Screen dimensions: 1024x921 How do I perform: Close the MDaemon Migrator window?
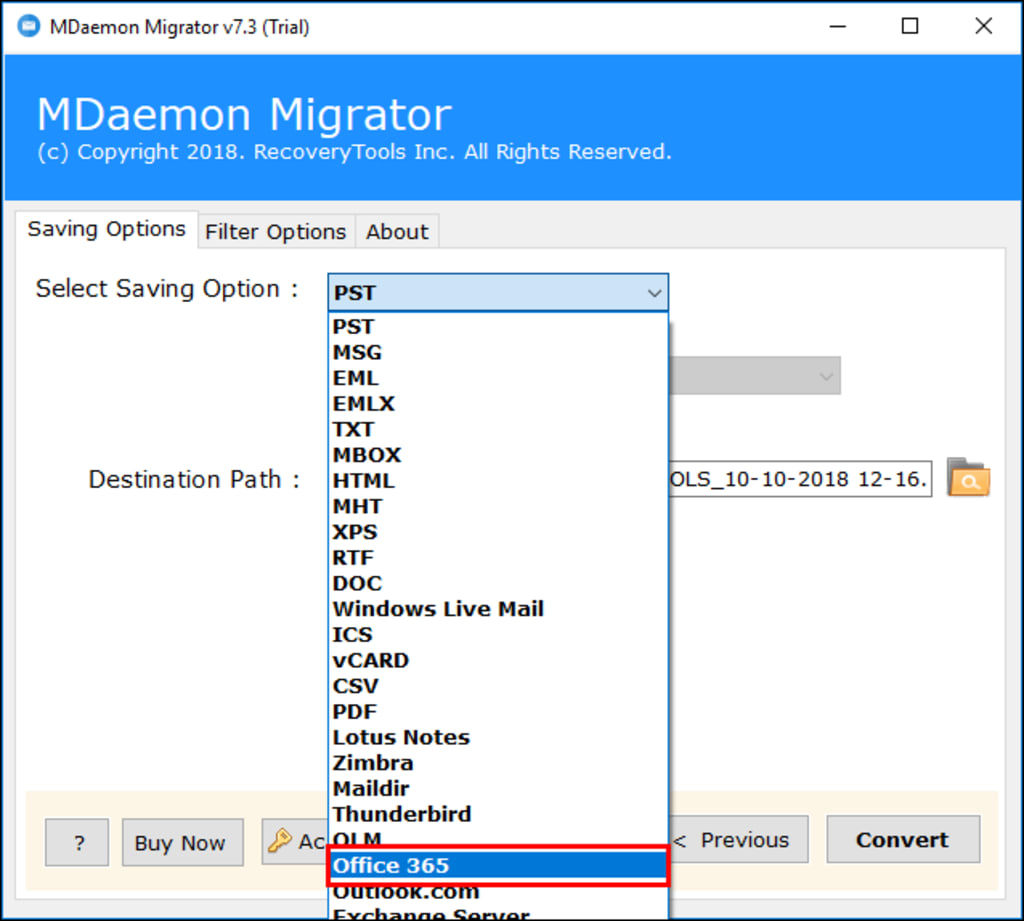[x=983, y=26]
